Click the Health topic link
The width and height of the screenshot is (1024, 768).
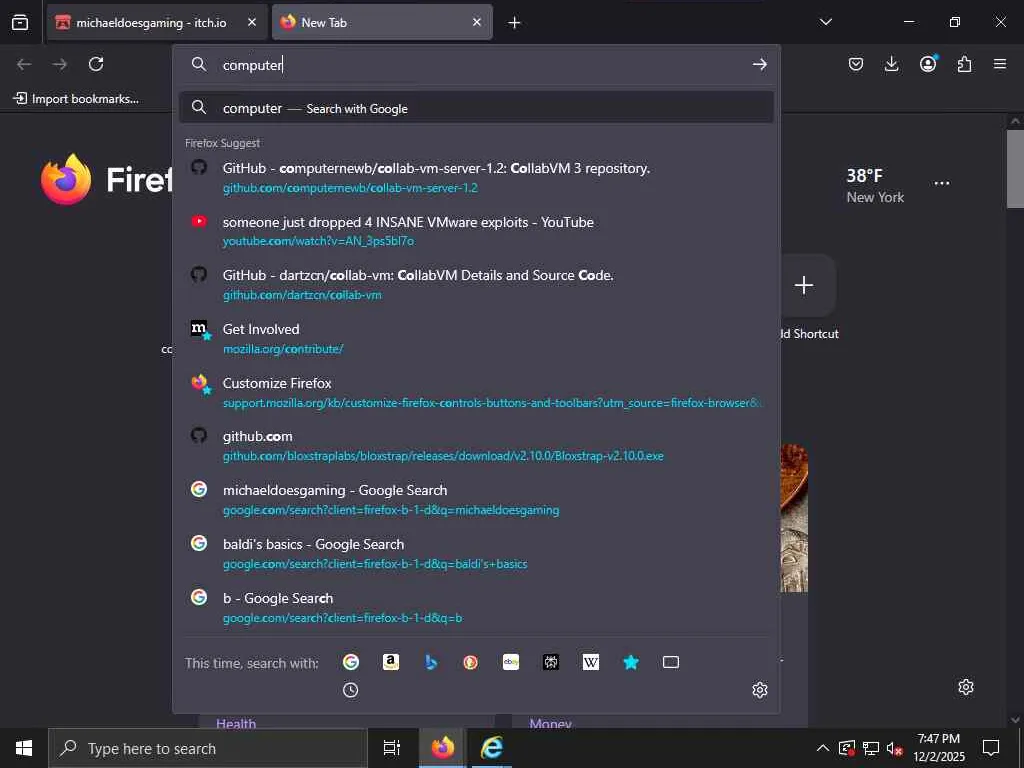[x=236, y=722]
